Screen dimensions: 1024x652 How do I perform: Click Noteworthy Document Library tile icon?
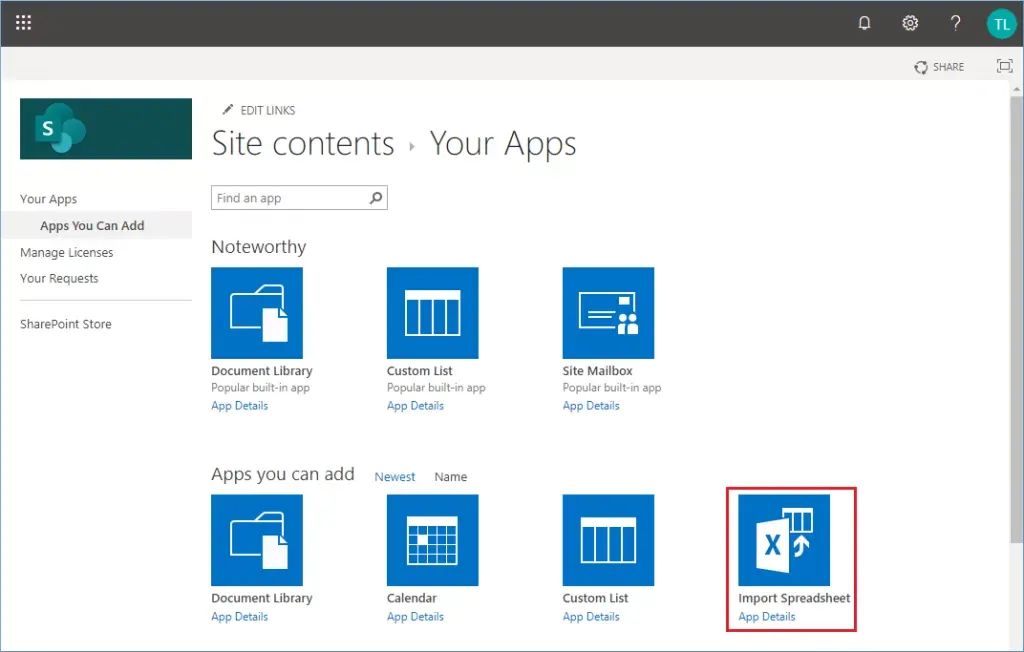[257, 313]
